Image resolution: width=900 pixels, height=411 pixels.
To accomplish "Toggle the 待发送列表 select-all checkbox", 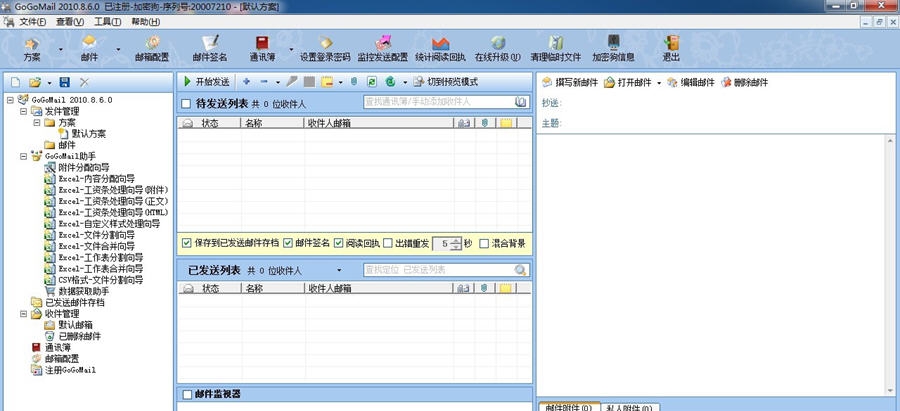I will 186,104.
